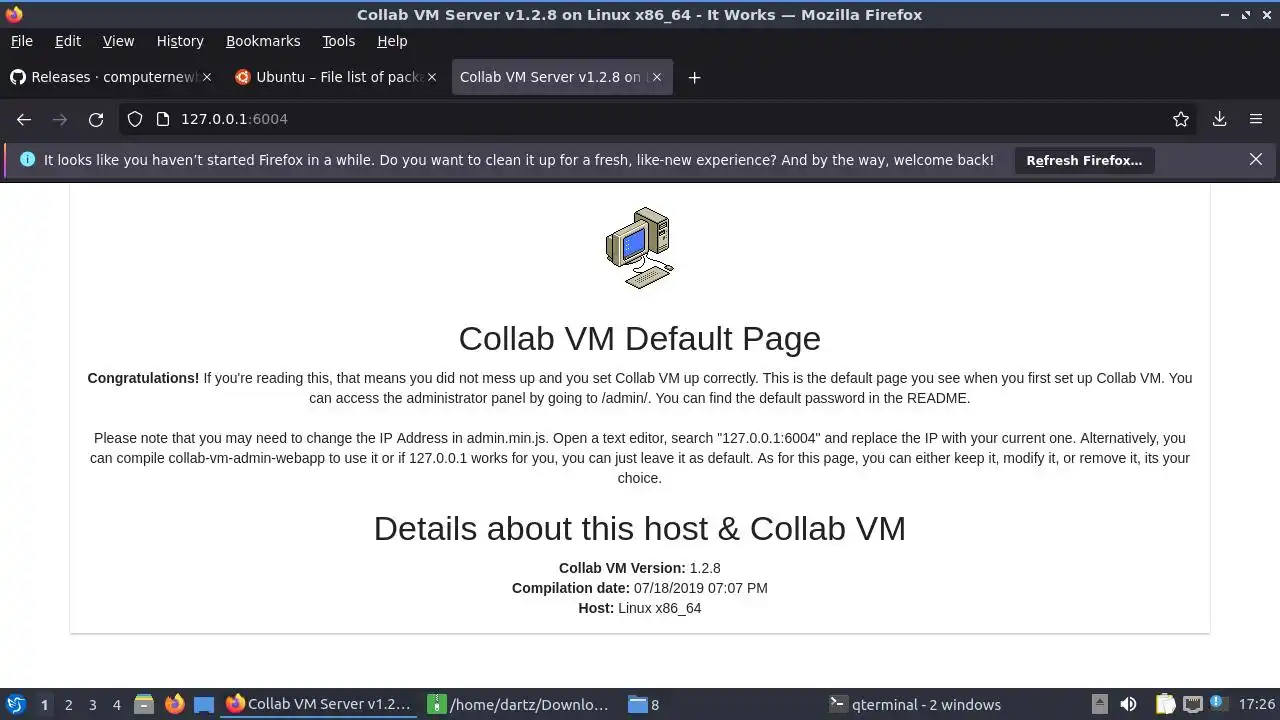Open the Help menu
Screen dimensions: 1280x720
[392, 41]
